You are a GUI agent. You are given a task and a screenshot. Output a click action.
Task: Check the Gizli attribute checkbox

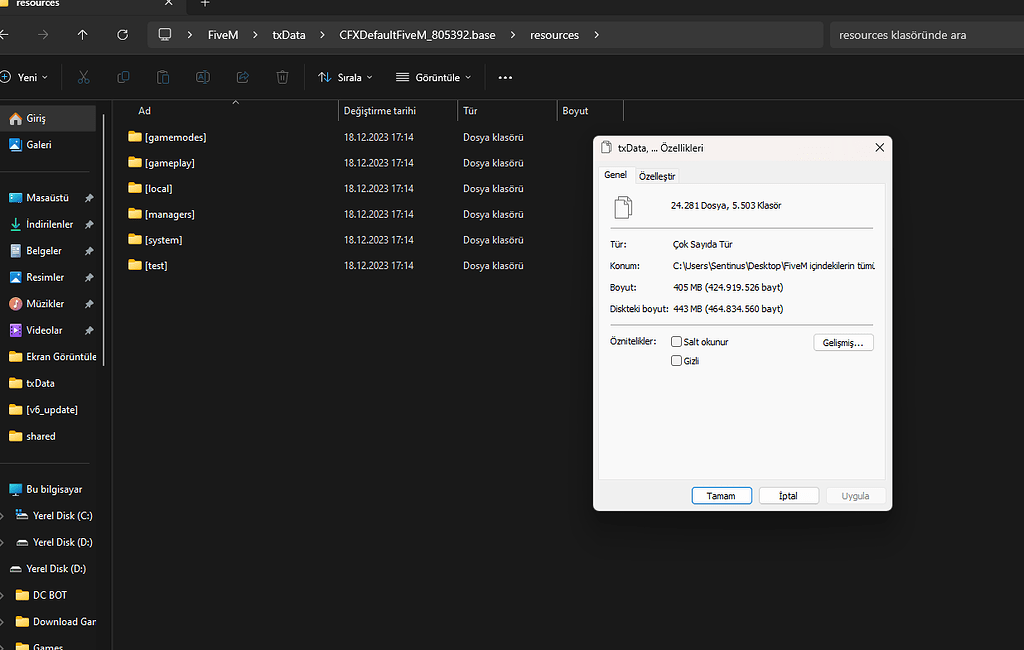(x=677, y=361)
